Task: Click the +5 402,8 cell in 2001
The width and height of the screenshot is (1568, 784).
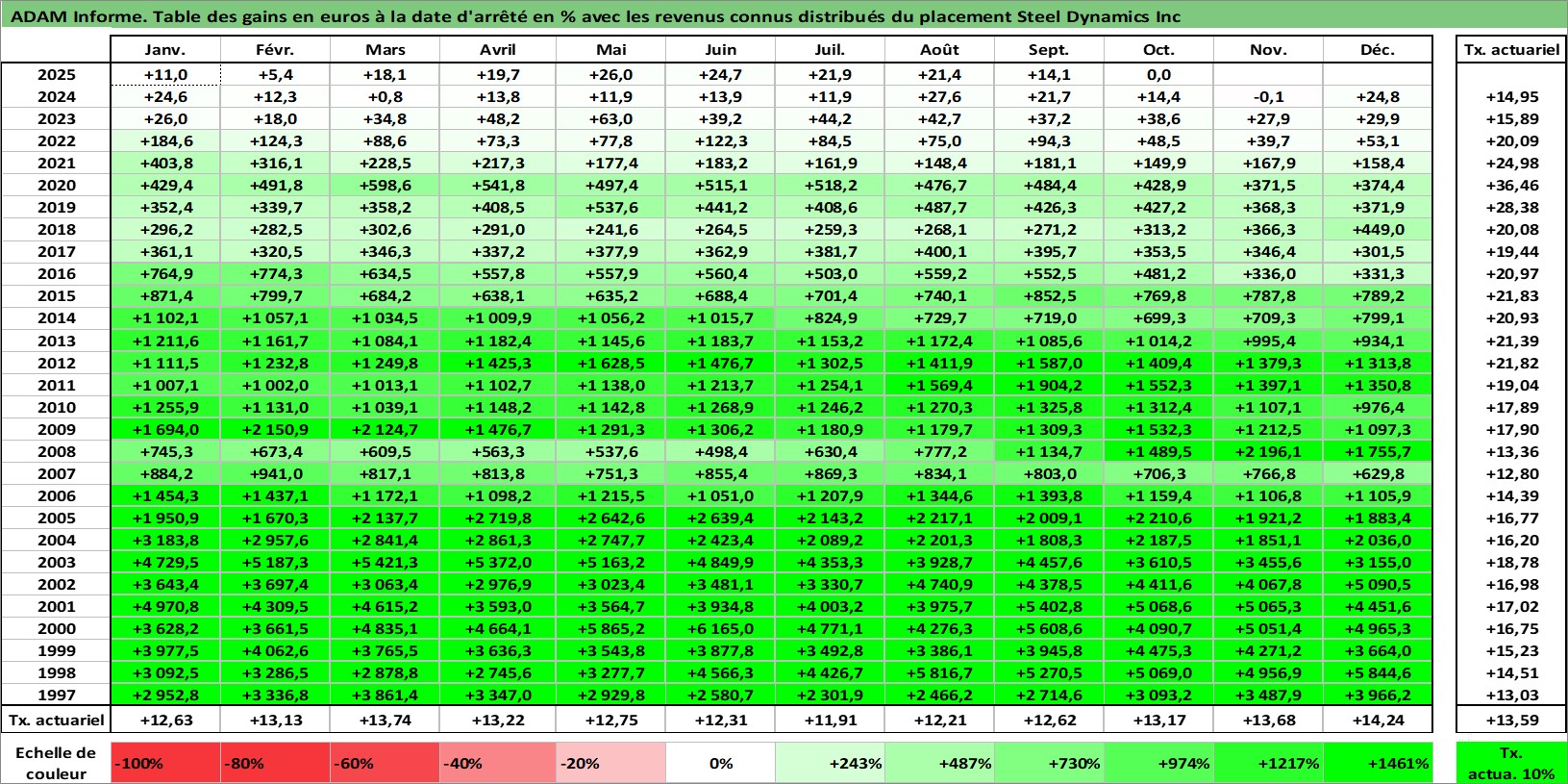Action: point(1049,606)
